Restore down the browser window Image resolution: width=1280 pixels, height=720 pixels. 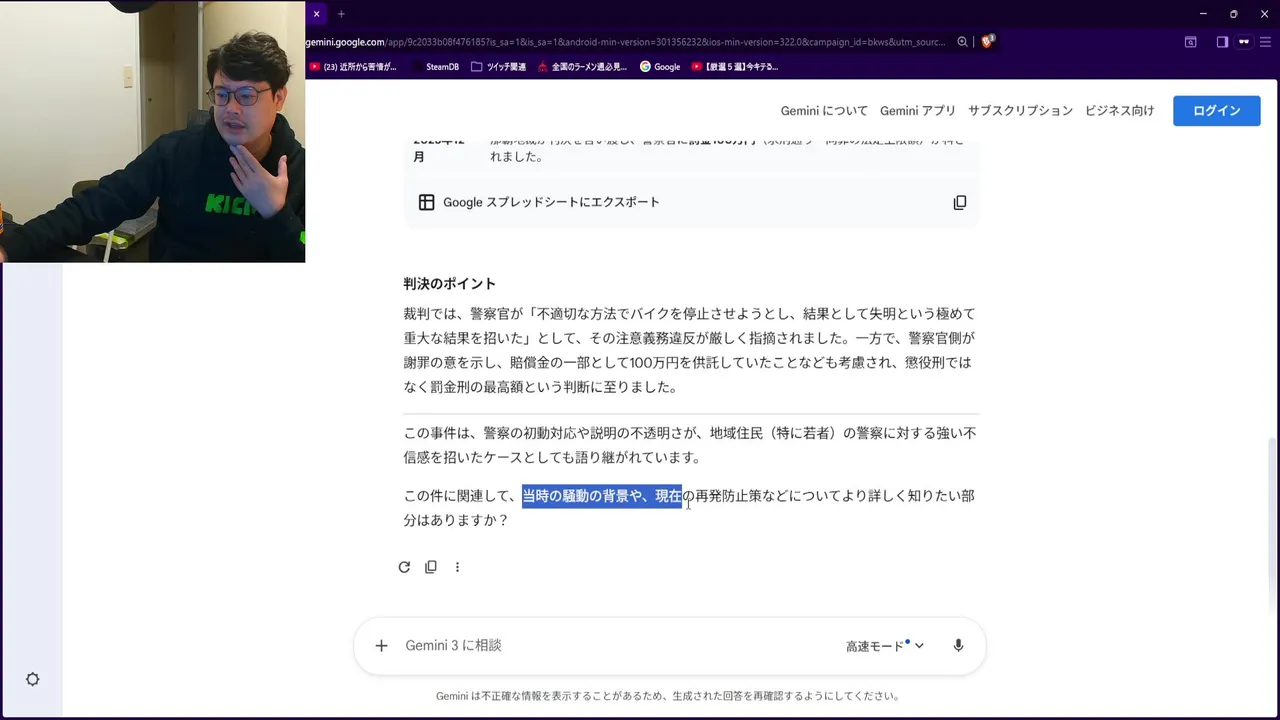1233,14
